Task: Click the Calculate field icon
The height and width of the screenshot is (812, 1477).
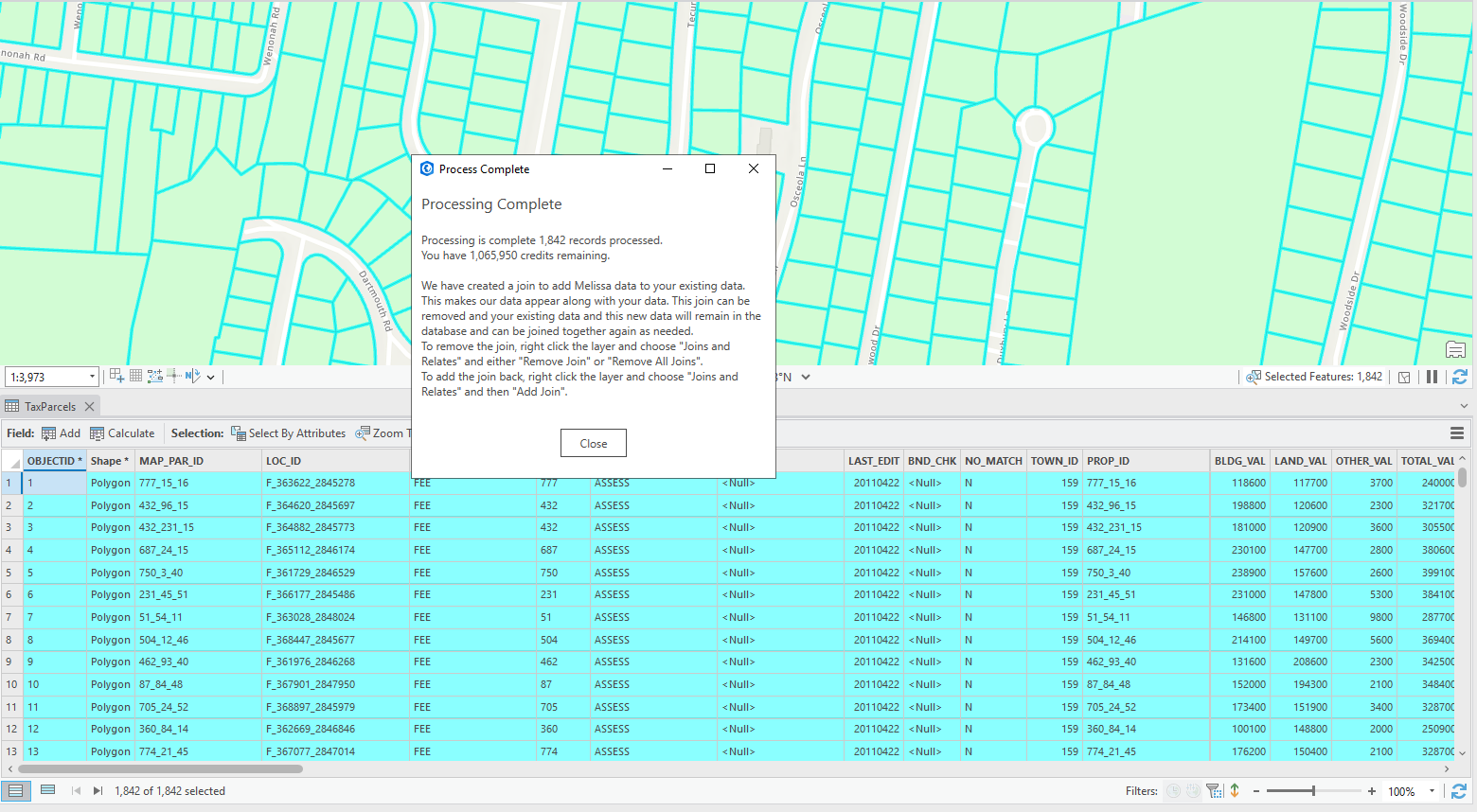Action: pos(98,432)
